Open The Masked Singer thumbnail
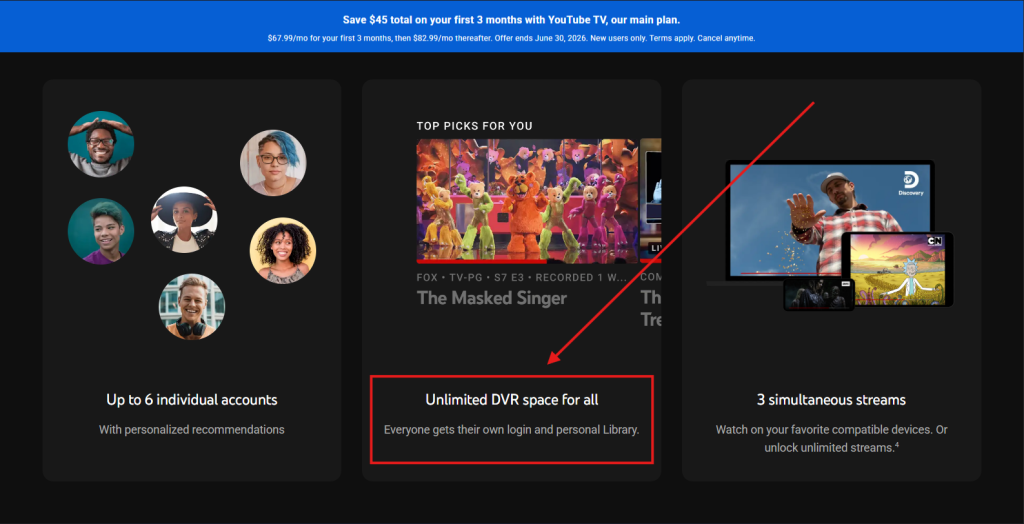The height and width of the screenshot is (524, 1024). click(527, 201)
